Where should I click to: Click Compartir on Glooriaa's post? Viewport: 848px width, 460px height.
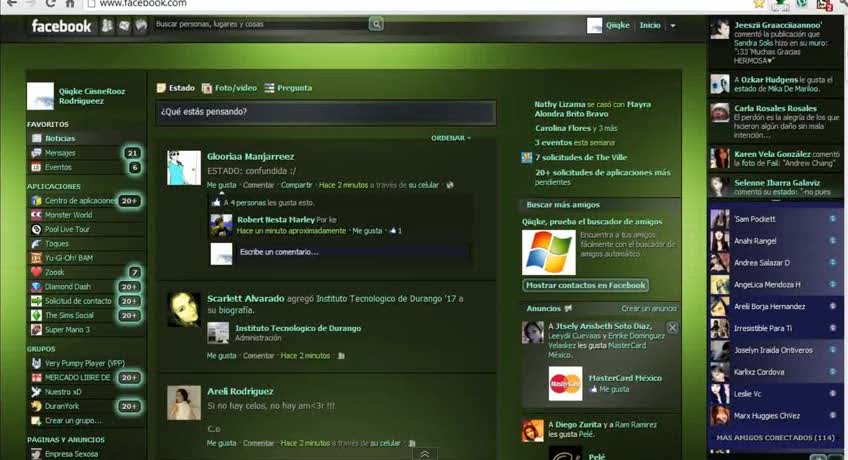[296, 185]
